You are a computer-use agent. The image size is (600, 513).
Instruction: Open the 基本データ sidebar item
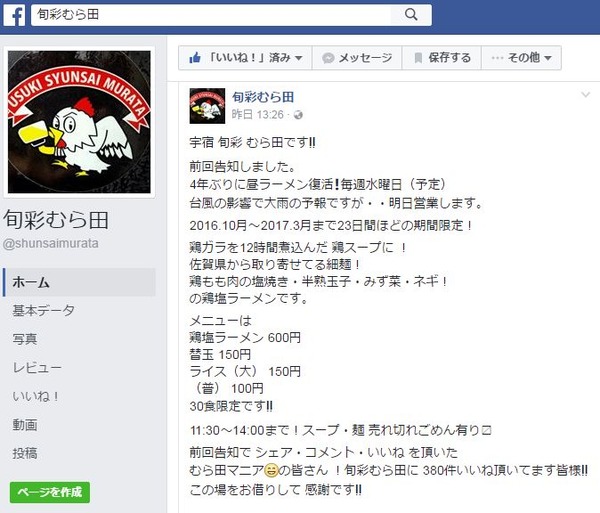coord(44,310)
